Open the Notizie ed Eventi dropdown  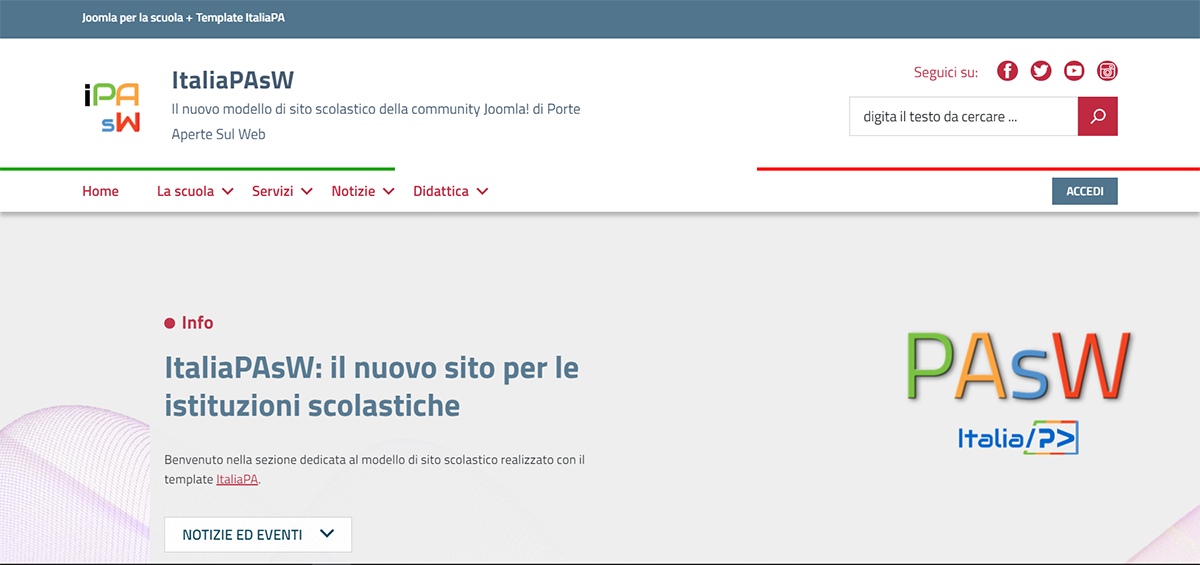pos(258,534)
